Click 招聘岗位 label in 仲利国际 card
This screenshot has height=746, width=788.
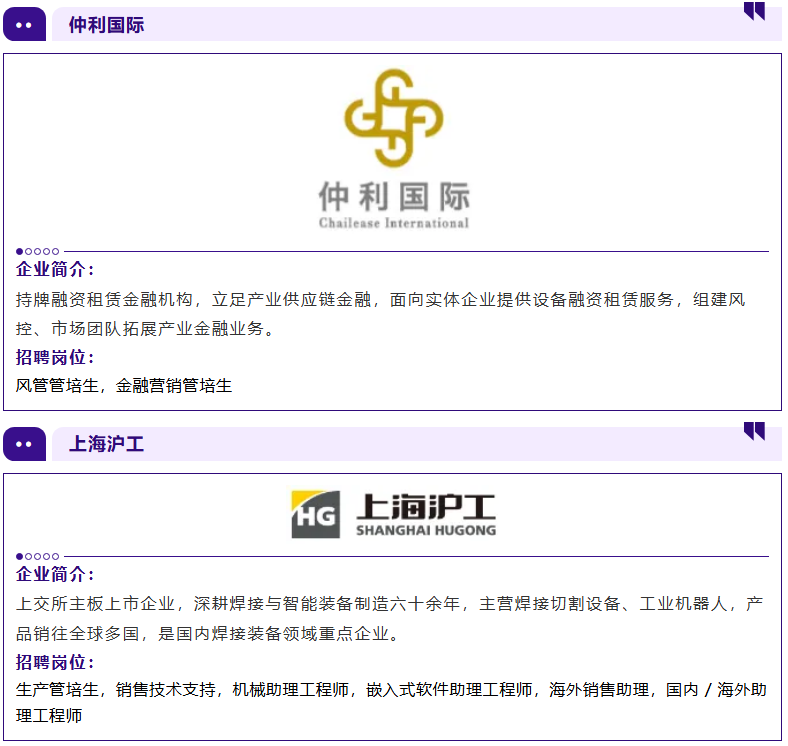coord(55,357)
